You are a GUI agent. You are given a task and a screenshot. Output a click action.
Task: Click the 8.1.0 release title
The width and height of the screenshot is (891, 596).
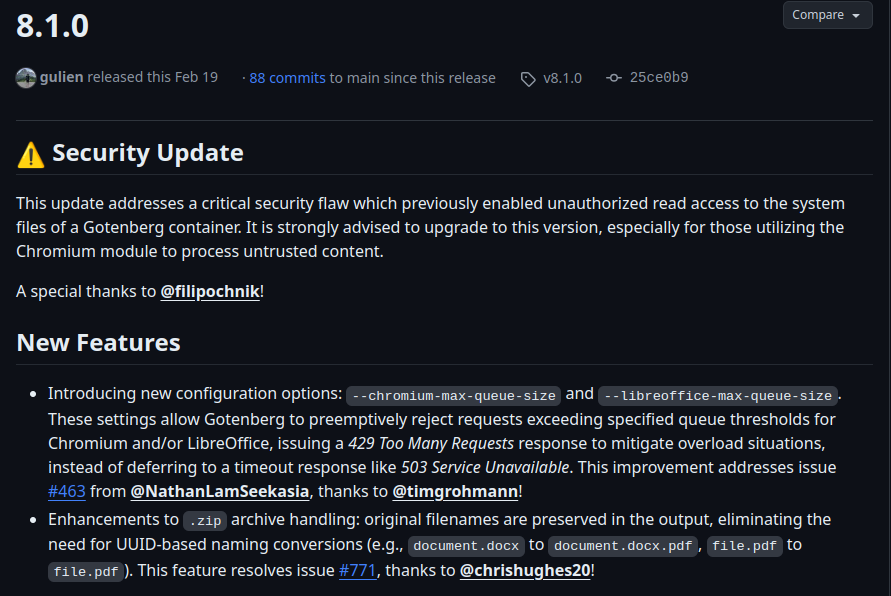point(53,27)
